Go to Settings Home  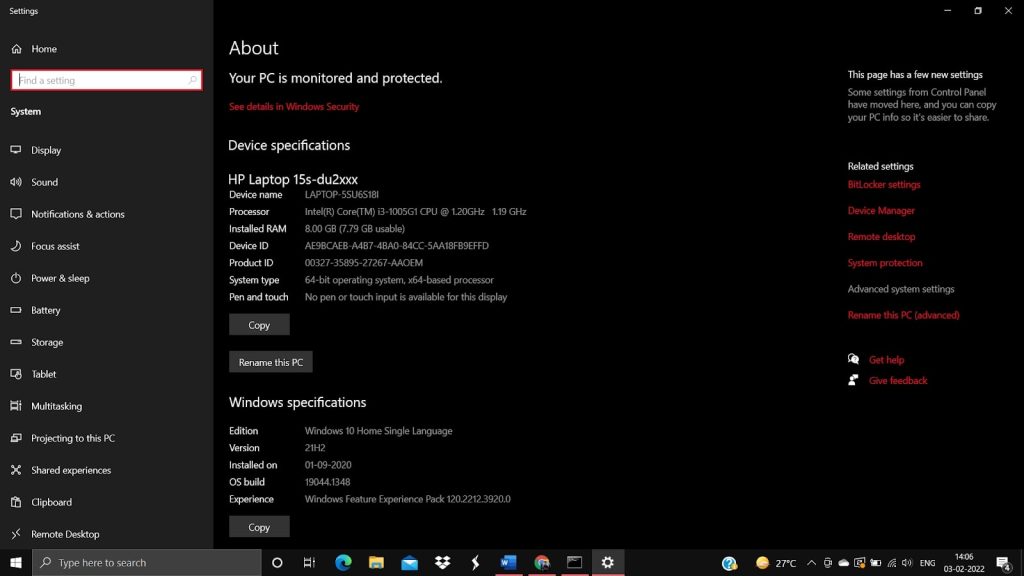point(34,49)
